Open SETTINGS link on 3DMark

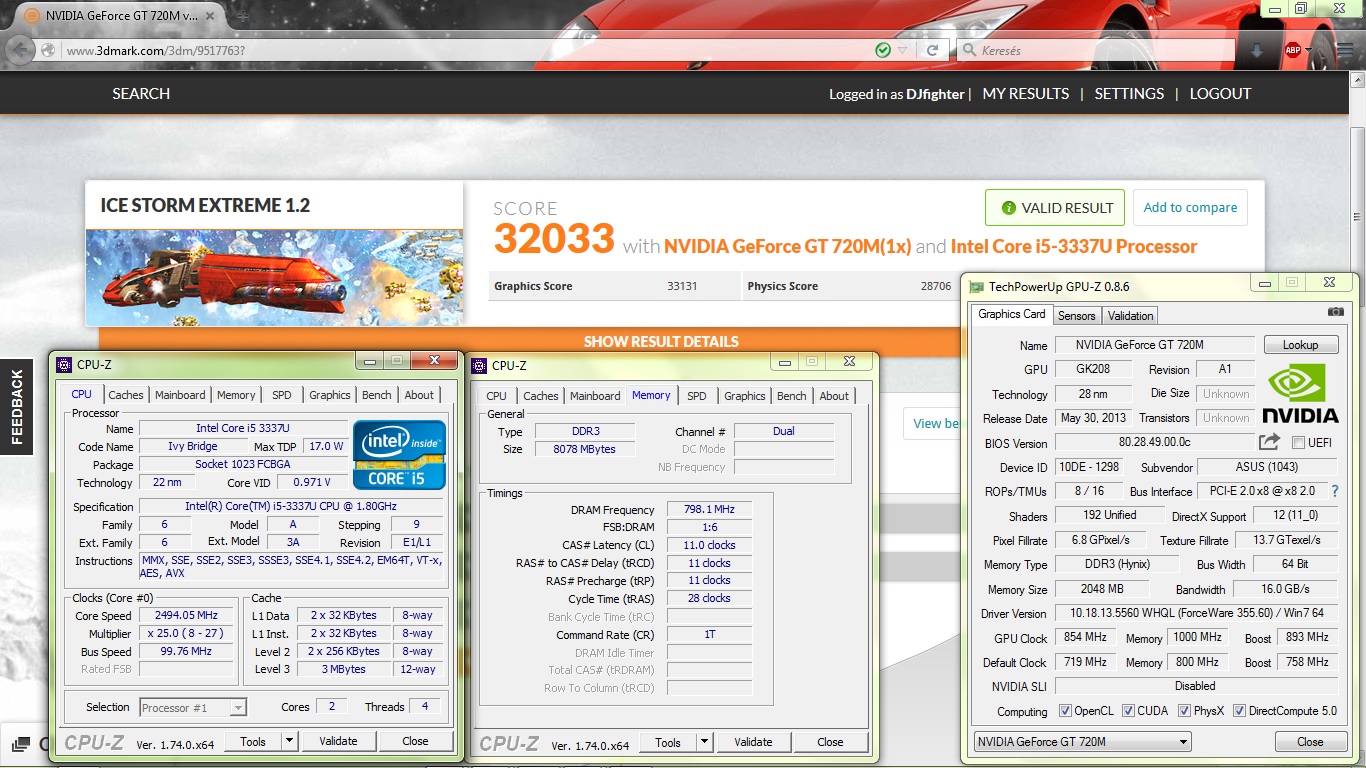click(x=1129, y=93)
